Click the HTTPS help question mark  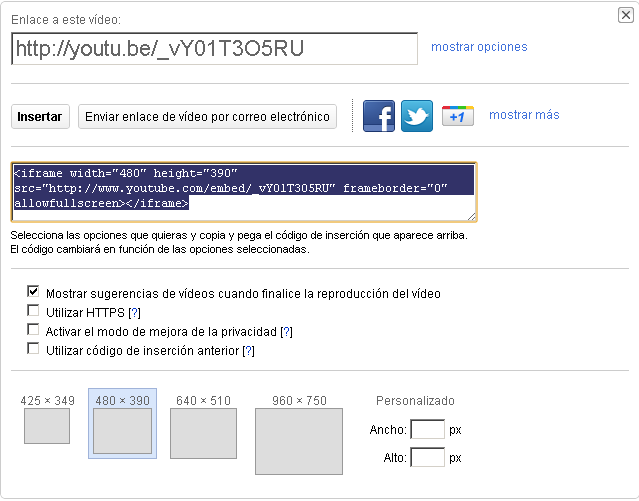[x=134, y=313]
